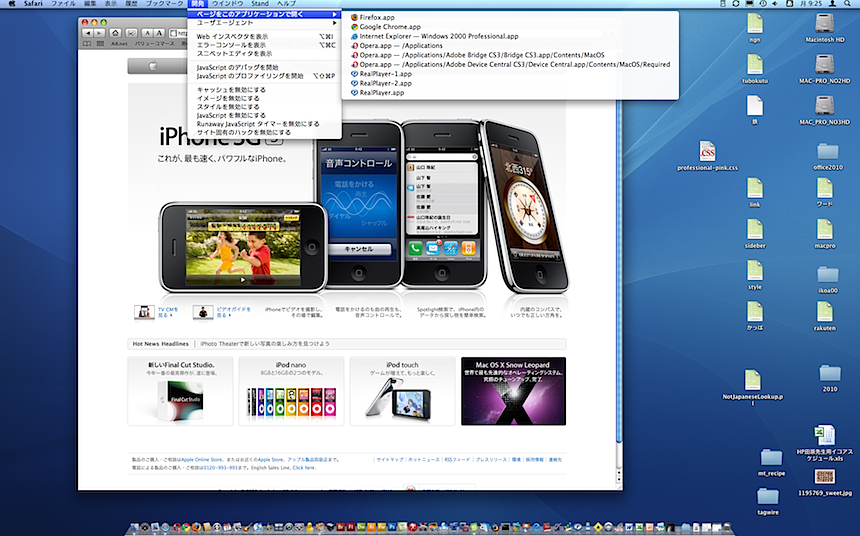Toggle イメージを無効にする option
860x536 pixels.
[x=264, y=98]
